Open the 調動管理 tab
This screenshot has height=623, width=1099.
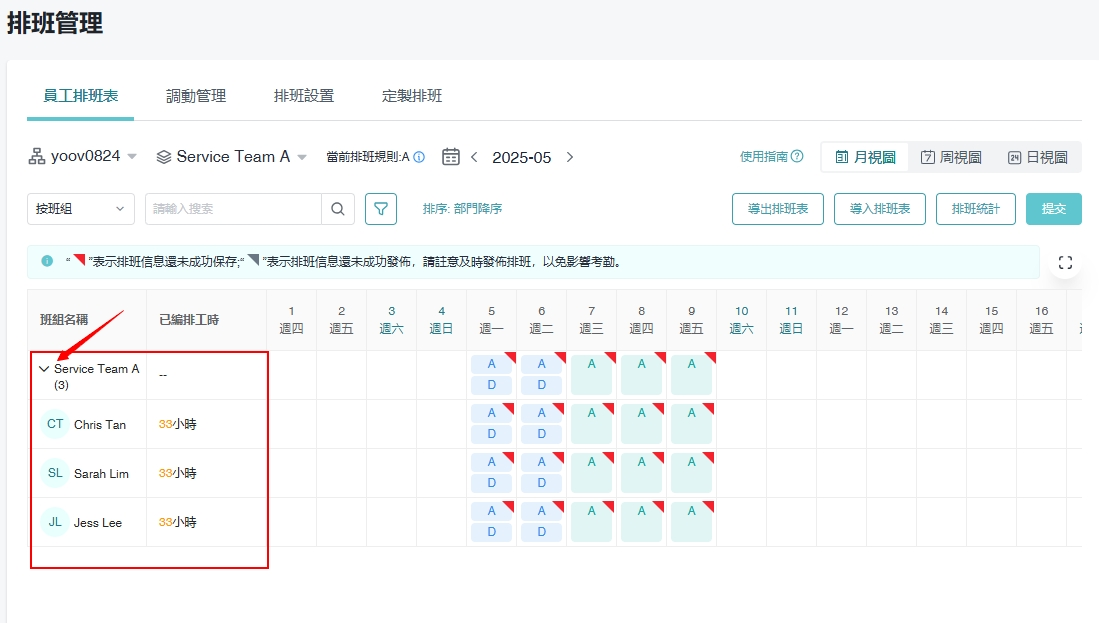(196, 96)
